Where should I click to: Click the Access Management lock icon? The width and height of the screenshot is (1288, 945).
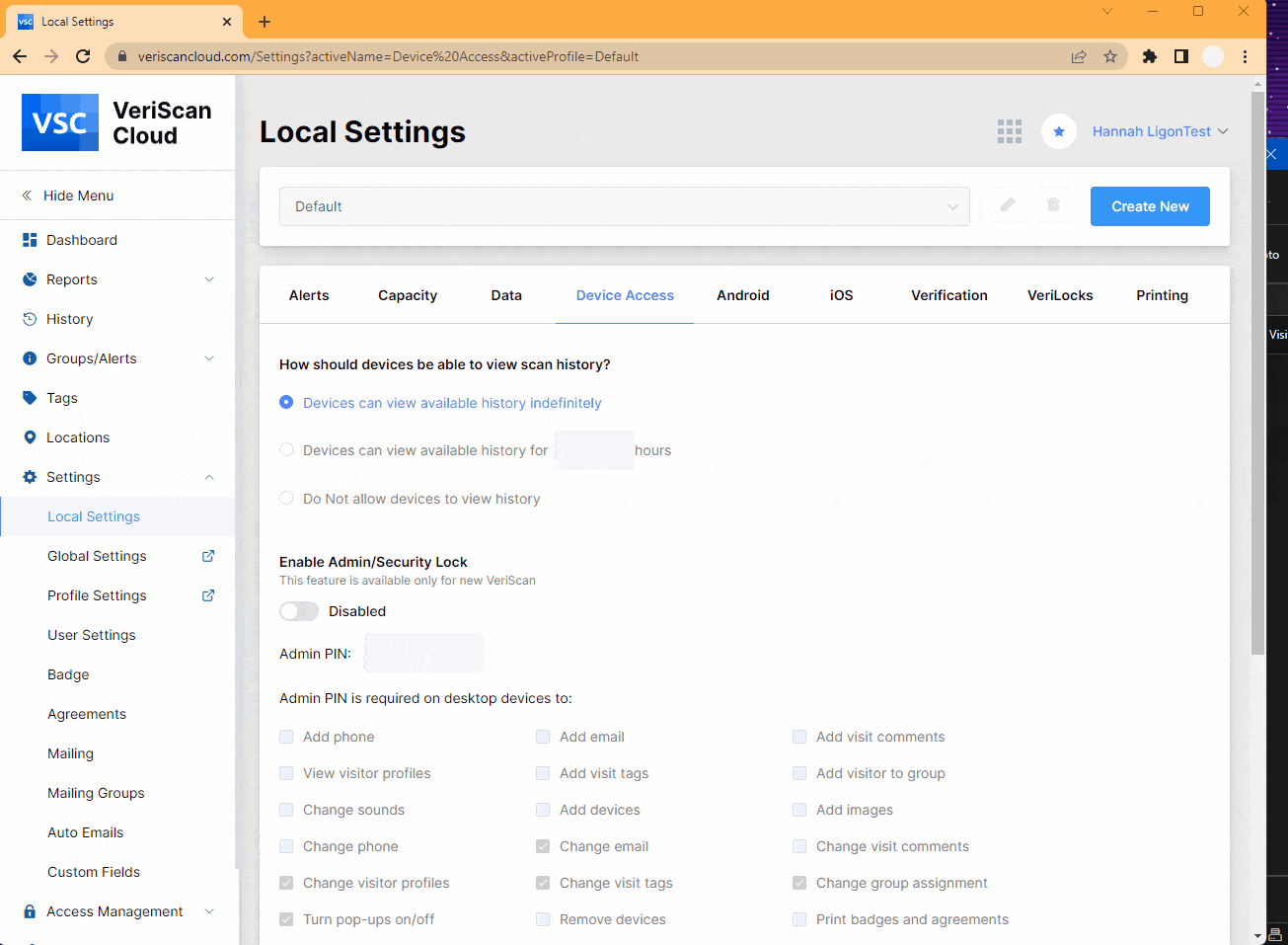pos(30,911)
